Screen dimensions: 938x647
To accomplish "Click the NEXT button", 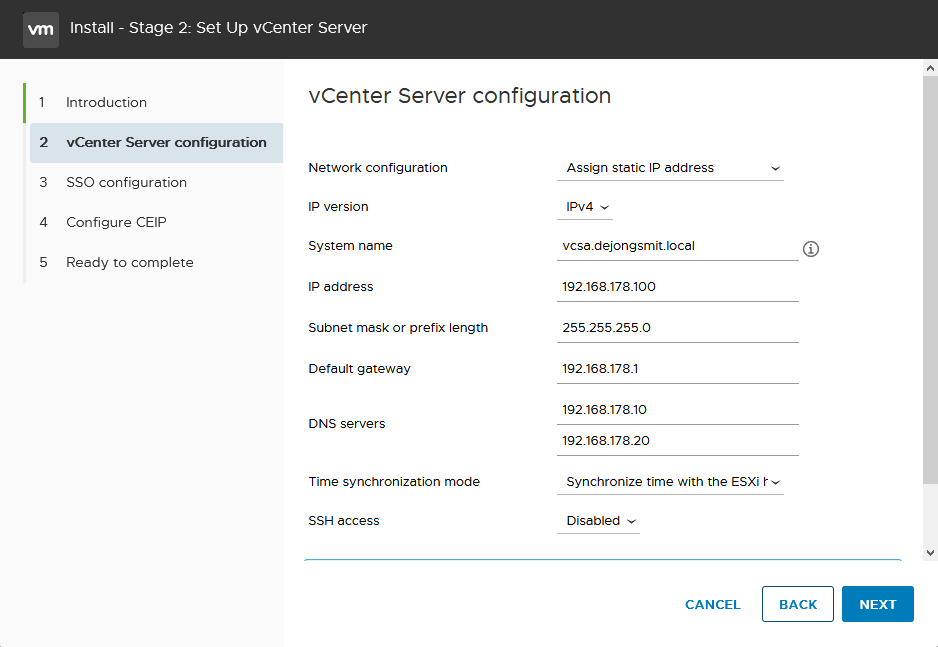I will pos(878,605).
